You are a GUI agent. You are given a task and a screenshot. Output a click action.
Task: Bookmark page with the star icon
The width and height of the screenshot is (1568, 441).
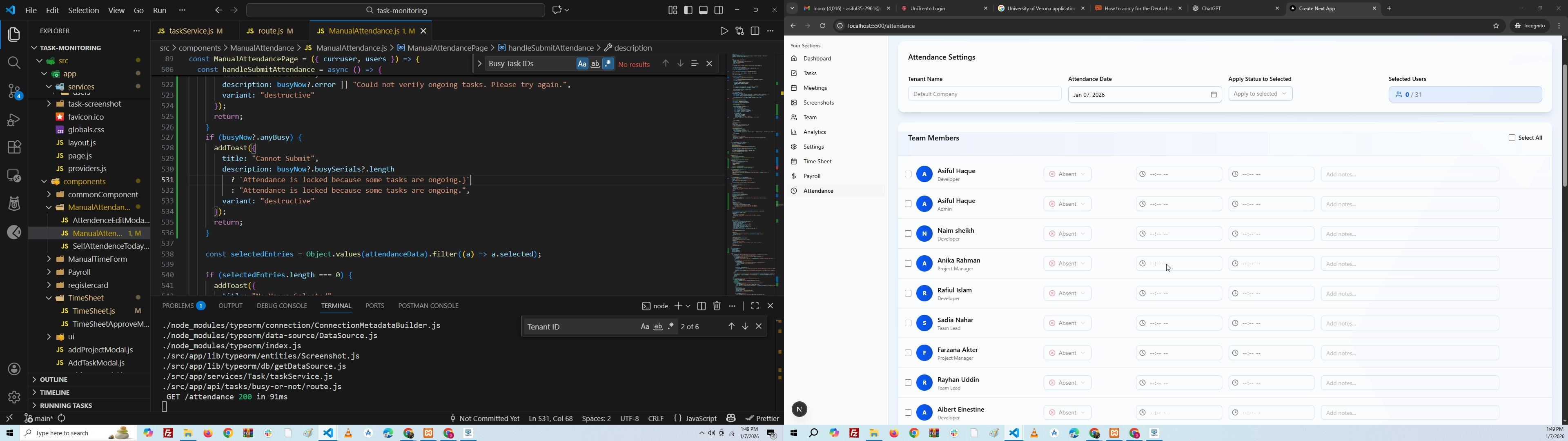[1496, 26]
